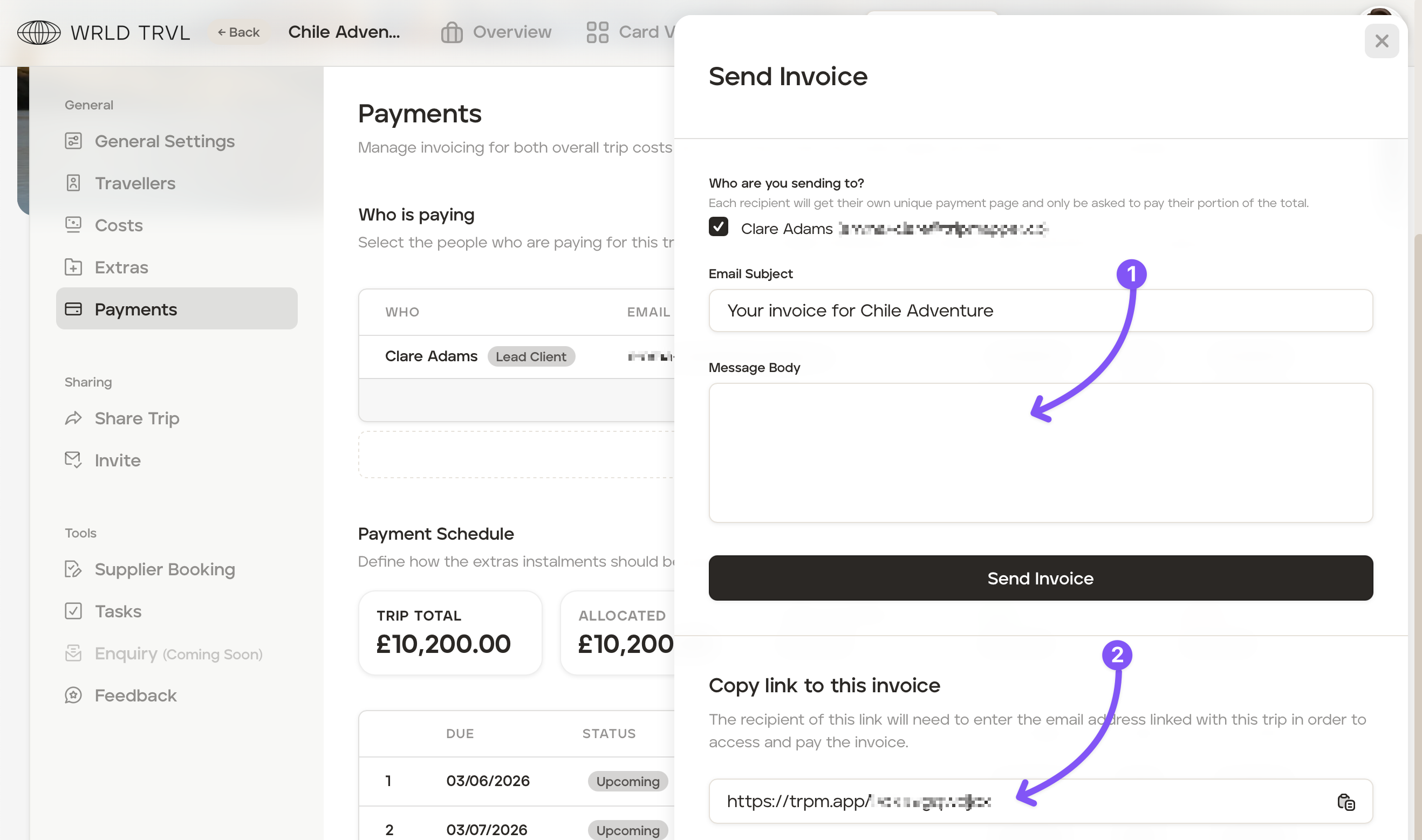Go back using the Back button
This screenshot has width=1422, height=840.
coord(238,32)
